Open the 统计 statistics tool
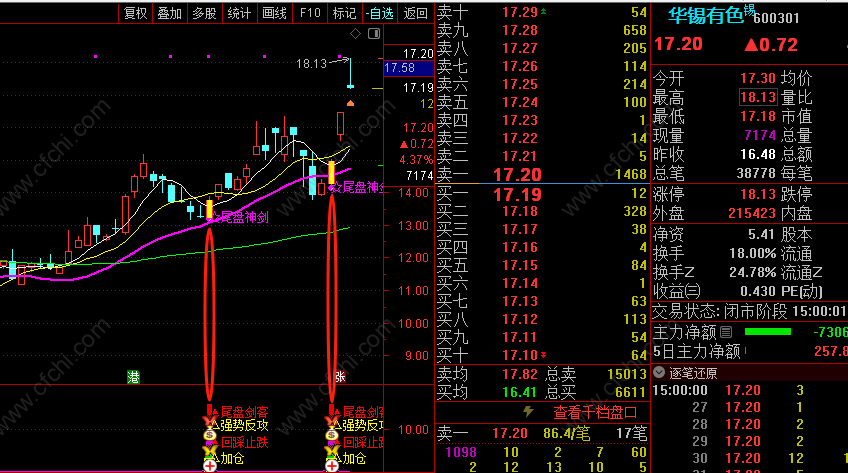This screenshot has width=848, height=473. click(239, 13)
